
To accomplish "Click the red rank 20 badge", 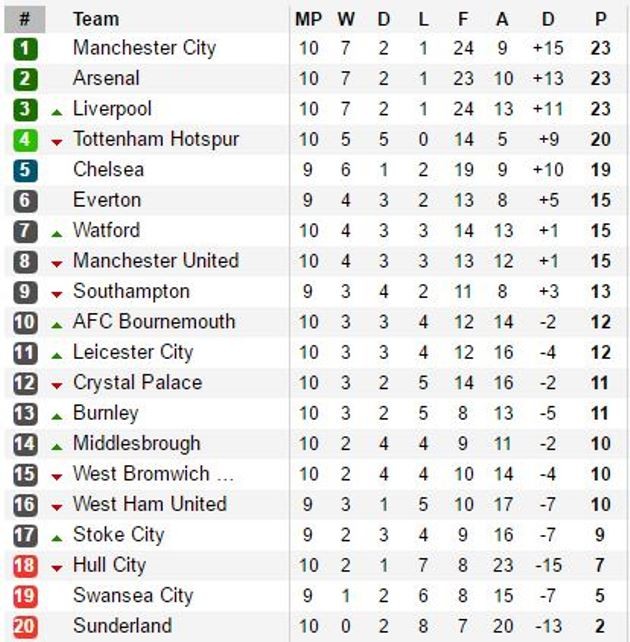I will pos(25,626).
